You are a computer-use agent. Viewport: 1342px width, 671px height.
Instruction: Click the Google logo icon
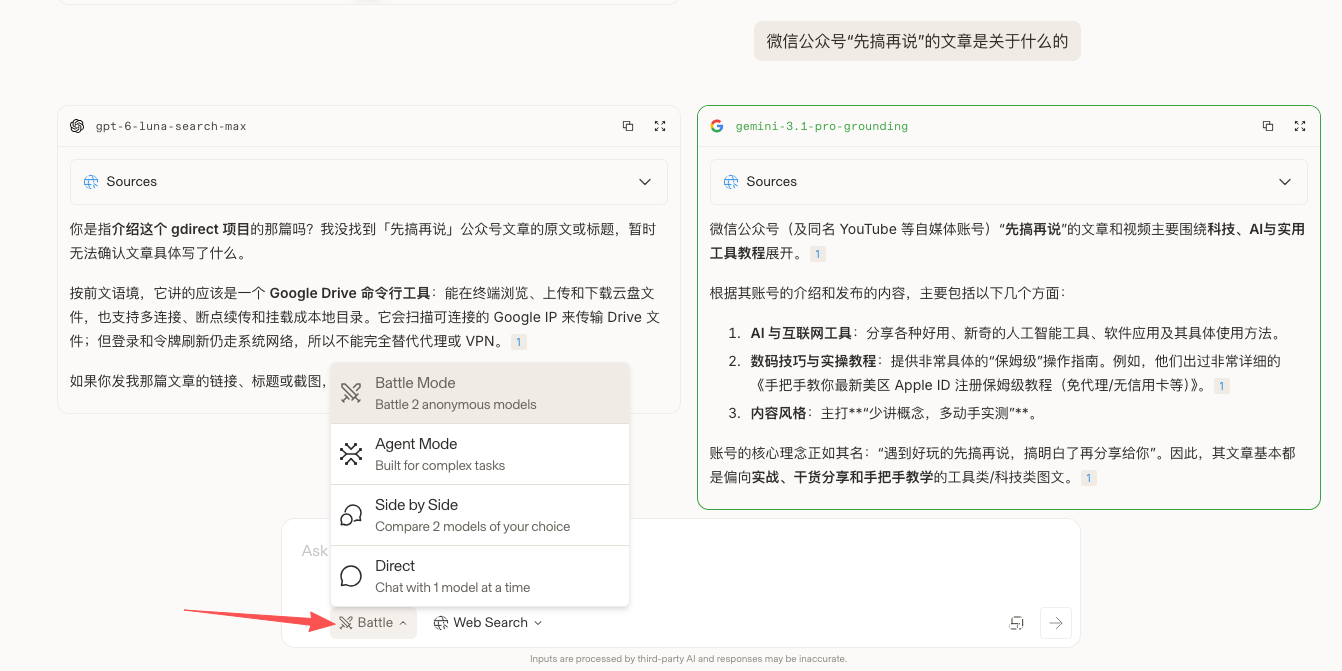(x=717, y=126)
